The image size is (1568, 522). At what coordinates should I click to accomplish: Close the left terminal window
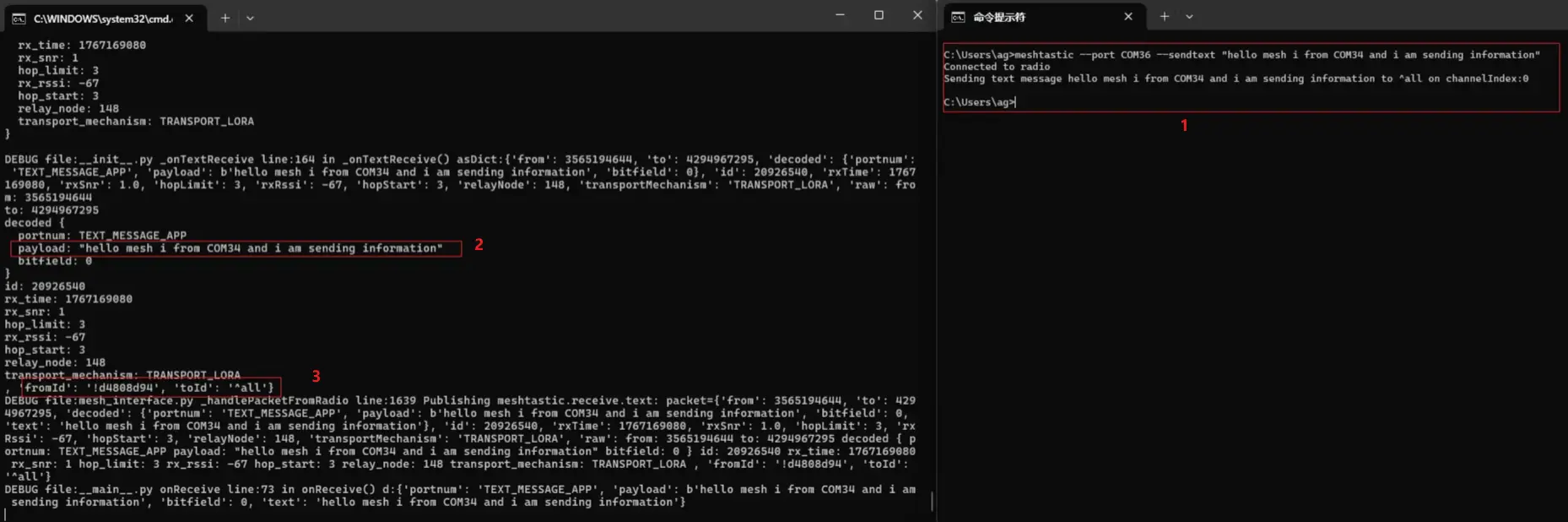pos(917,15)
